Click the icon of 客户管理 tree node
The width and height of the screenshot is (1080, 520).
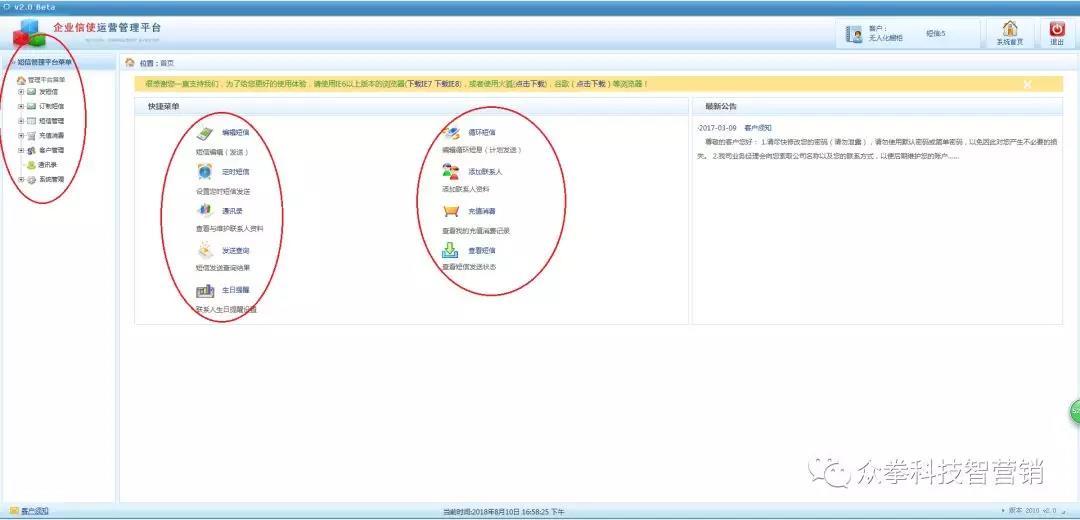click(32, 150)
